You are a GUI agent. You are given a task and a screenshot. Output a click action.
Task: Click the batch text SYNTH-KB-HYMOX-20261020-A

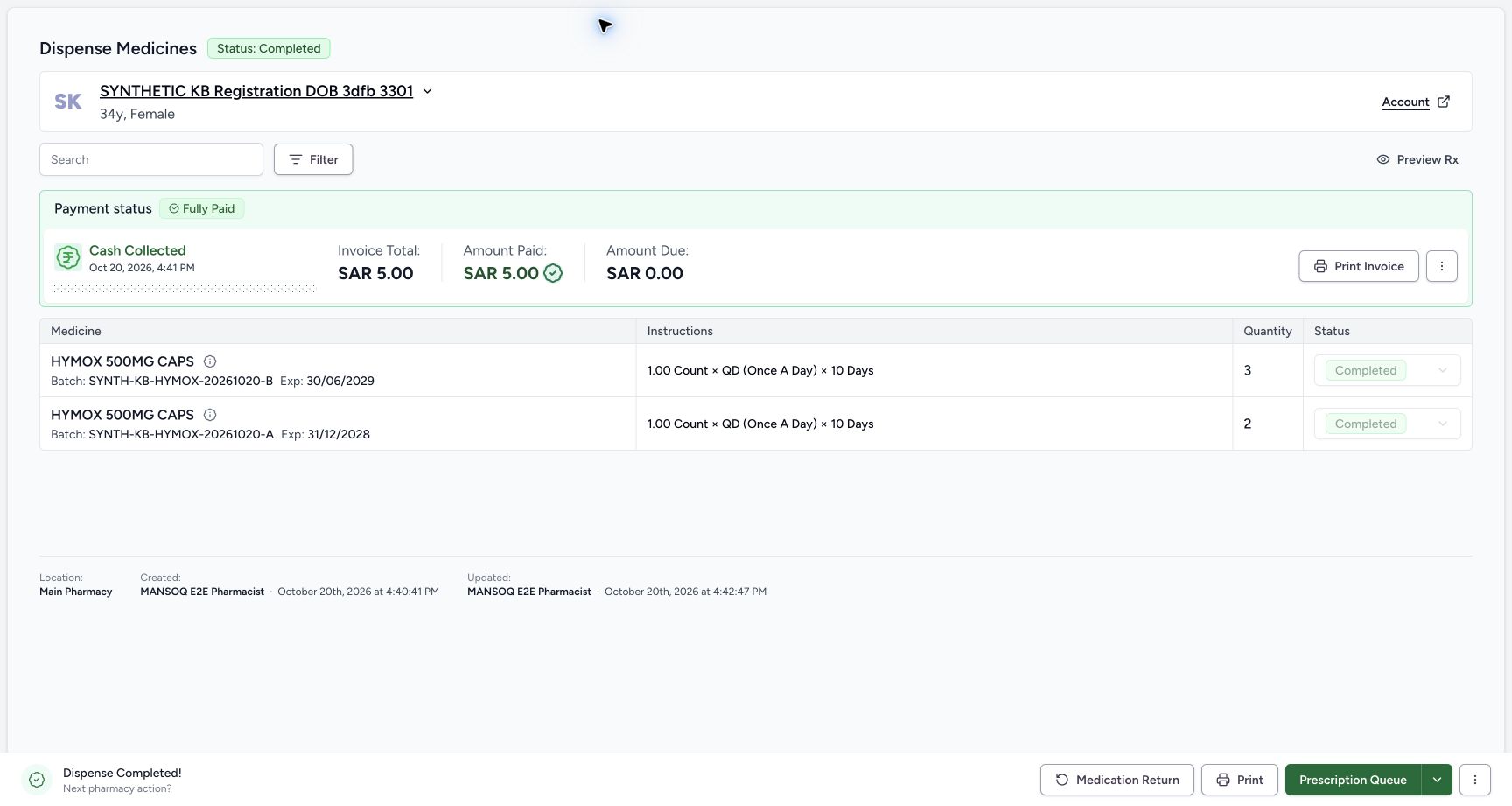point(181,434)
